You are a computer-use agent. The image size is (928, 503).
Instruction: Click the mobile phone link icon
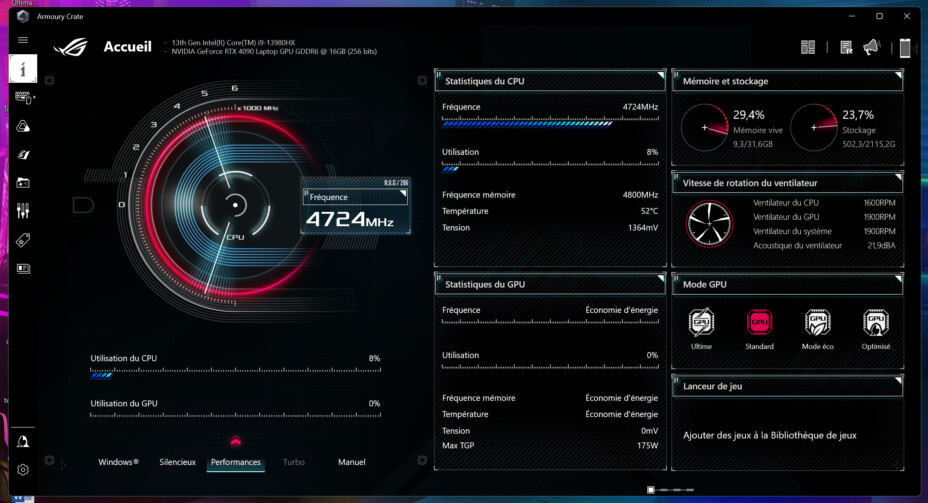905,48
